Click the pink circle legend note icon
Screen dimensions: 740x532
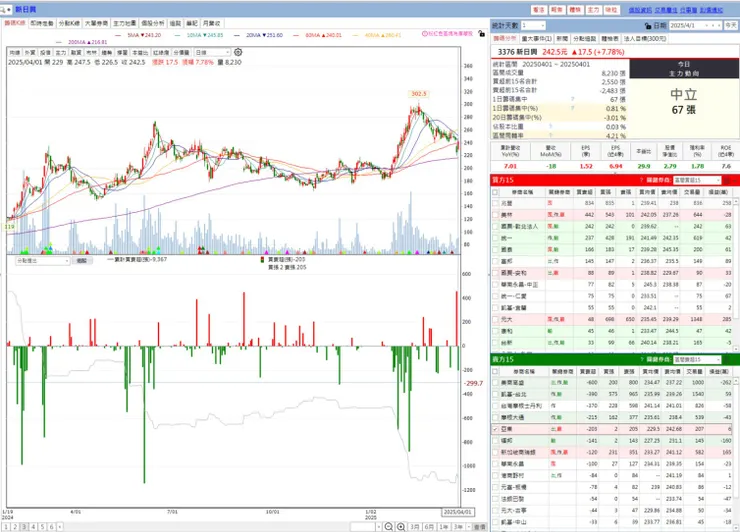point(424,34)
